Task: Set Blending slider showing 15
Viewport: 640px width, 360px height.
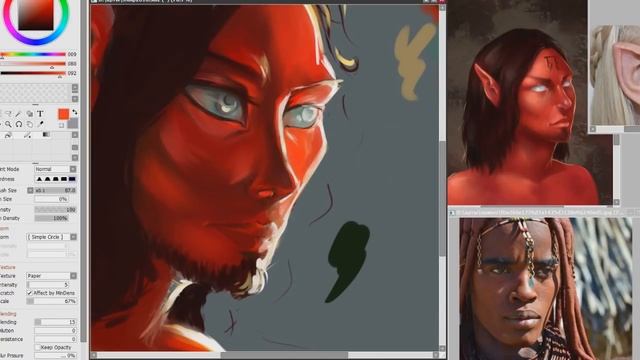Action: pyautogui.click(x=56, y=322)
